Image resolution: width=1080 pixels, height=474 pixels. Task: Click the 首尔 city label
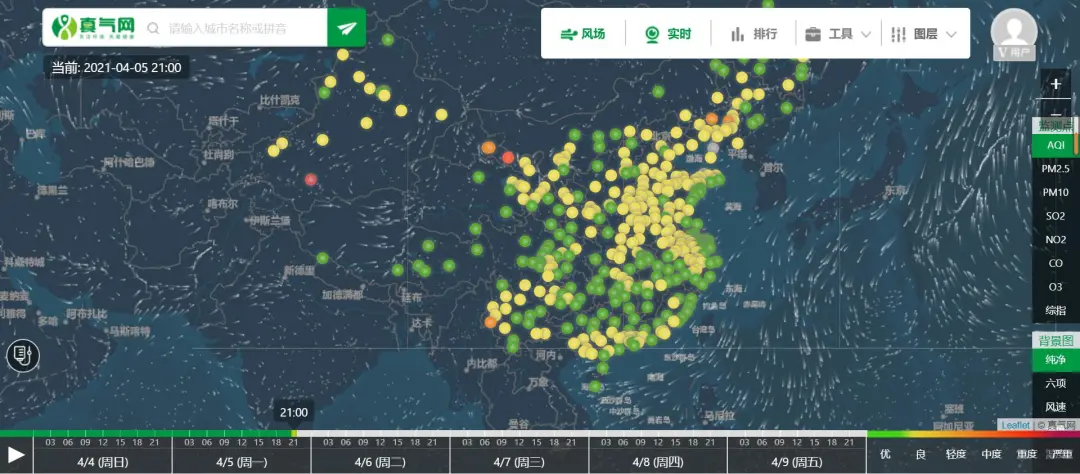773,167
